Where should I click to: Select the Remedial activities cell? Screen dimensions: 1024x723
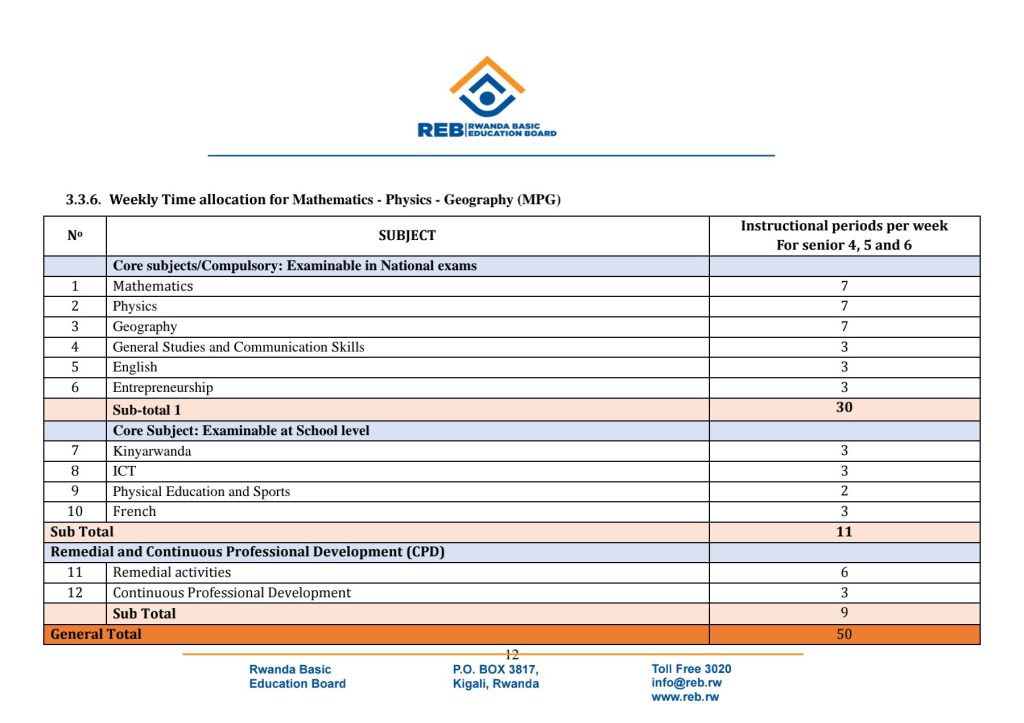coord(172,573)
